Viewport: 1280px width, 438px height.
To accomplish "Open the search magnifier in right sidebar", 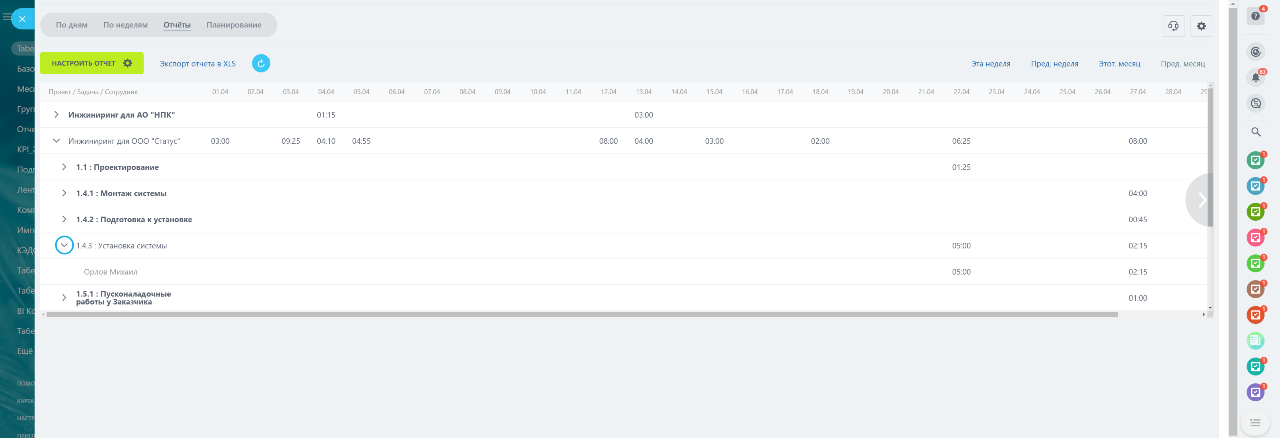I will 1256,131.
